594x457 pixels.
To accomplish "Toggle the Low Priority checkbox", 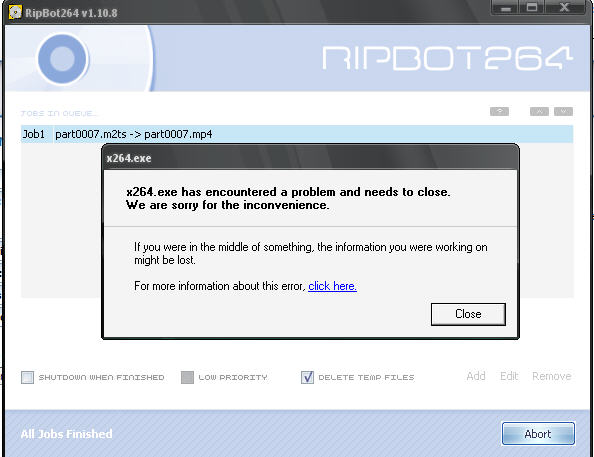I will coord(187,377).
